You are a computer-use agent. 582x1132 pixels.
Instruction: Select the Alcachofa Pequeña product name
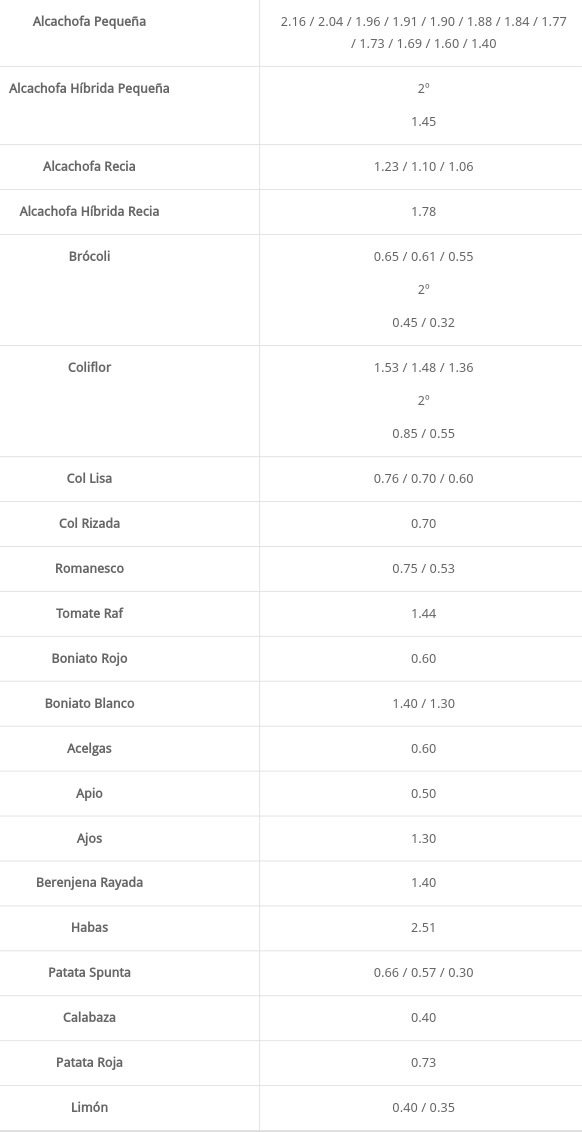point(90,22)
